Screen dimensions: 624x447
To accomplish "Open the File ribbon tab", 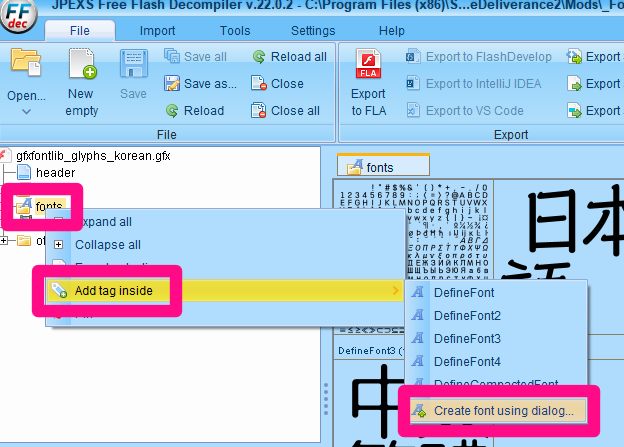I will (80, 31).
